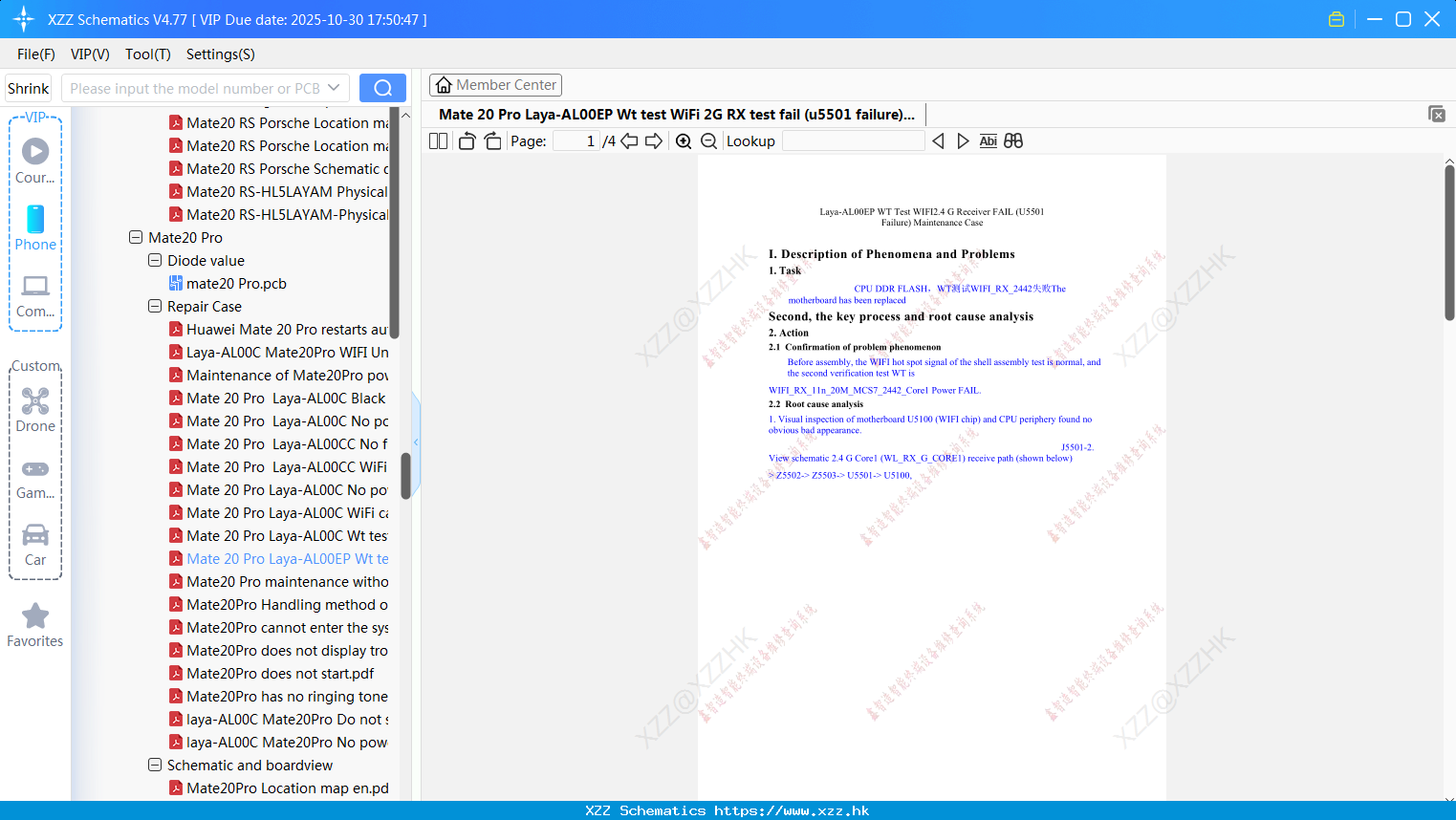Viewport: 1456px width, 820px height.
Task: Toggle the two-page view icon
Action: (x=438, y=140)
